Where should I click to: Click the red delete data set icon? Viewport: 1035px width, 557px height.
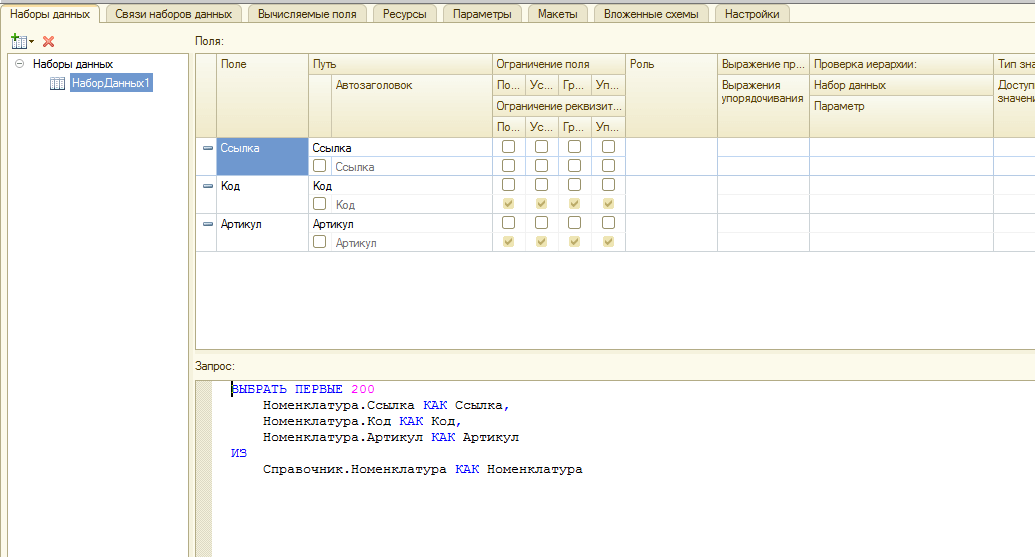tap(48, 41)
